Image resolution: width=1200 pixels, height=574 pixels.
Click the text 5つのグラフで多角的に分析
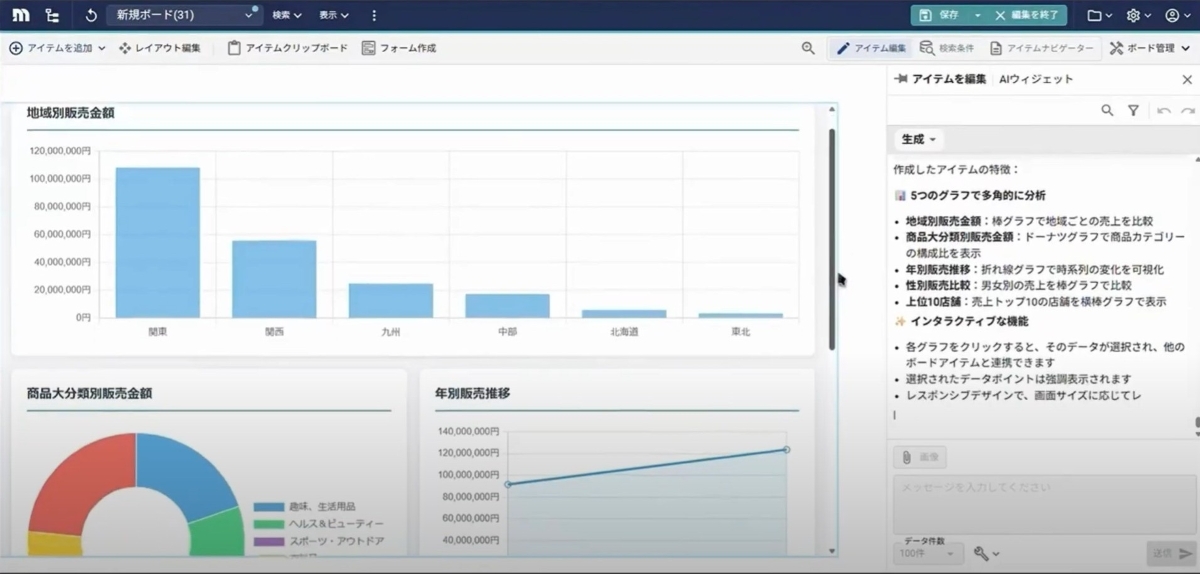point(978,195)
